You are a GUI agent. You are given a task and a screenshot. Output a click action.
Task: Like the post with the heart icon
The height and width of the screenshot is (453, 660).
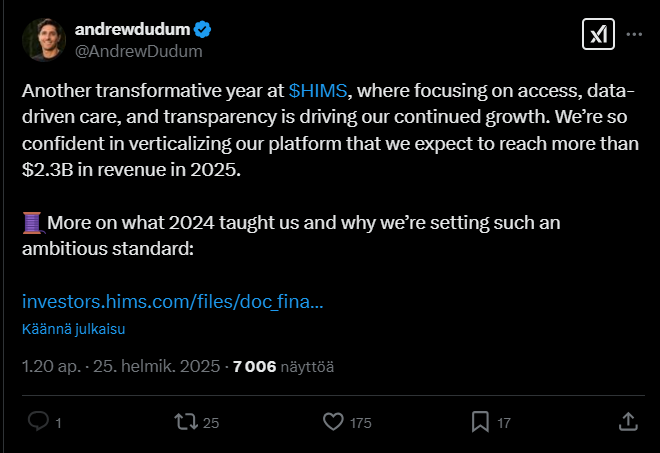(333, 422)
